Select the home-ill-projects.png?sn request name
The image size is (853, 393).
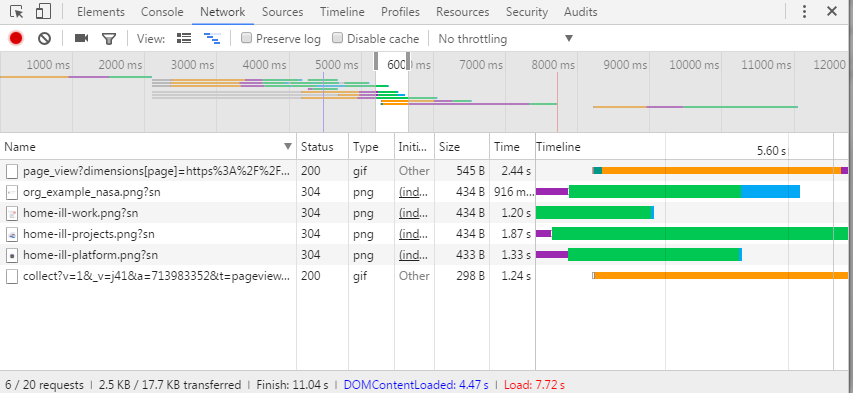click(89, 234)
